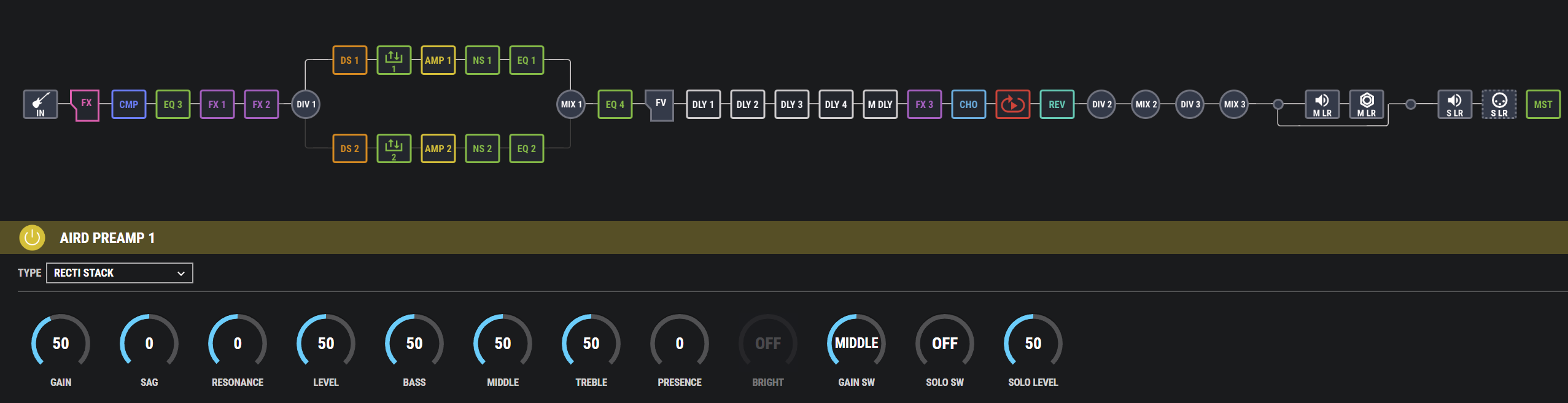Select the REV reverb block
This screenshot has width=1568, height=403.
coord(1057,104)
